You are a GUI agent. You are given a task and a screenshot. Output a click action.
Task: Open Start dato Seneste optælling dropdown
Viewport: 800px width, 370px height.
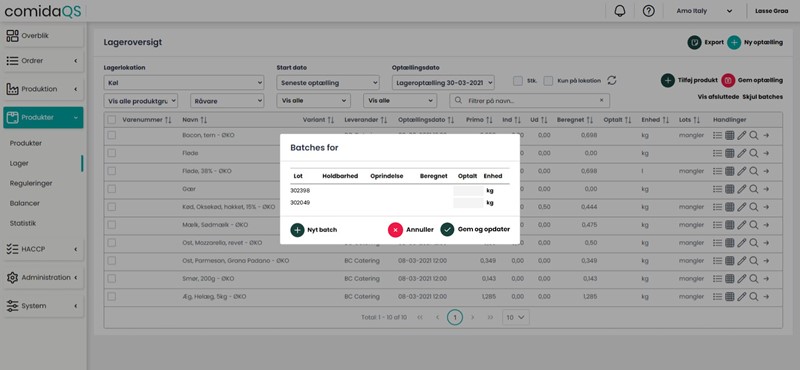pyautogui.click(x=328, y=82)
